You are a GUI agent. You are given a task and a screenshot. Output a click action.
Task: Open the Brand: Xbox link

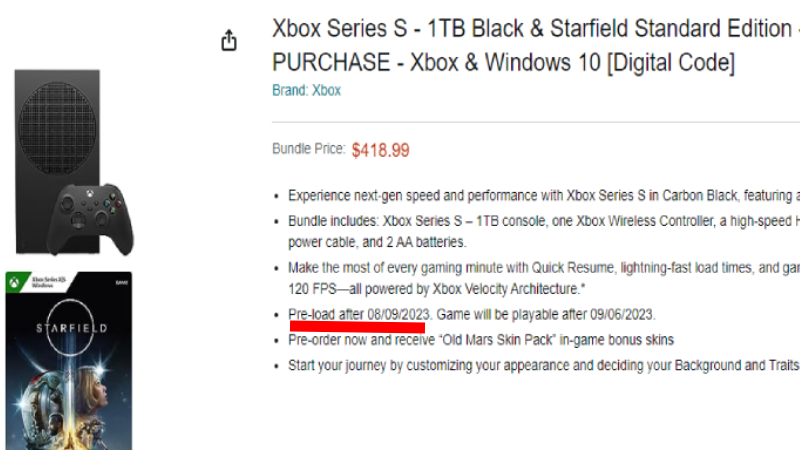pyautogui.click(x=306, y=90)
